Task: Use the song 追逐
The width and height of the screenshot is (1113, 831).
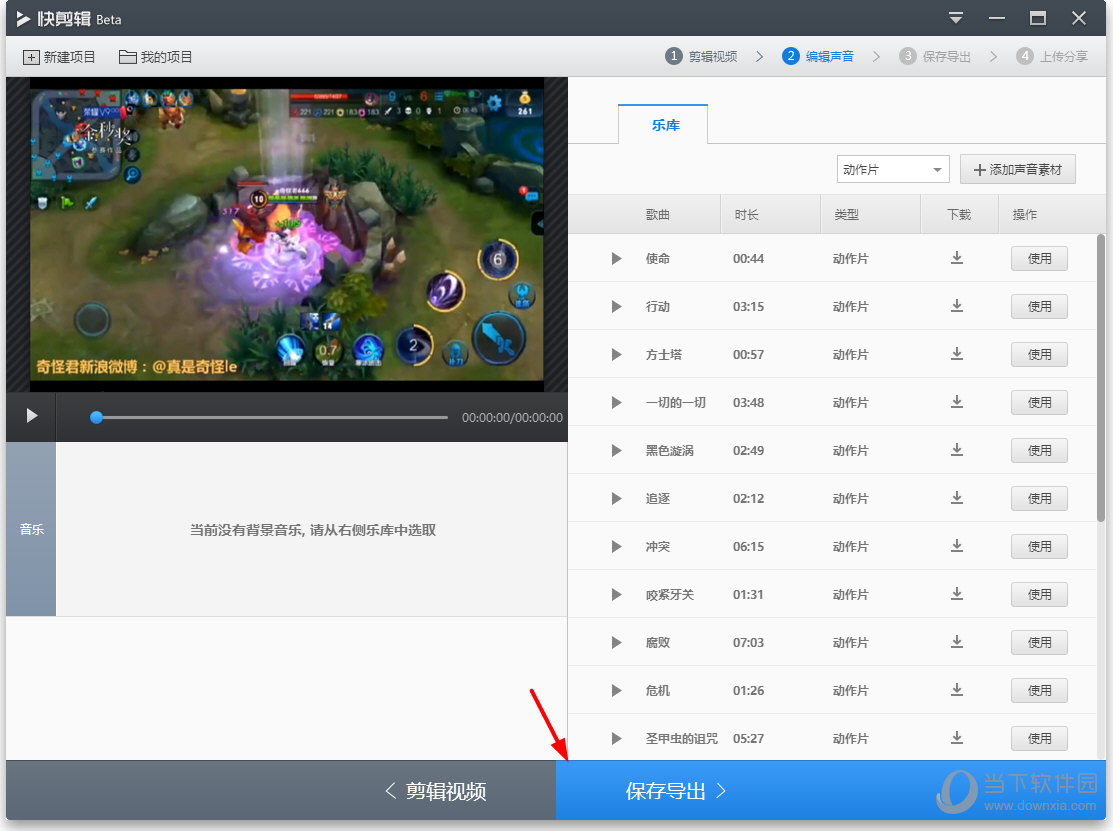Action: (x=1039, y=498)
